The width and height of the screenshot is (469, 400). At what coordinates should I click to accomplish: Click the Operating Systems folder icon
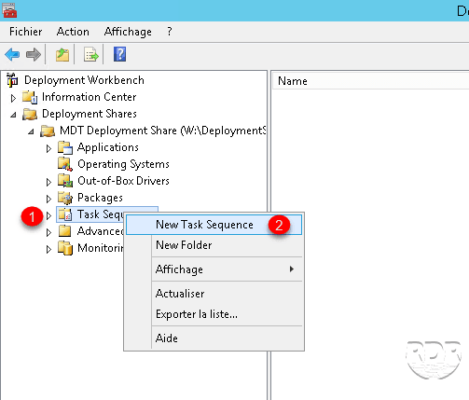pyautogui.click(x=65, y=164)
